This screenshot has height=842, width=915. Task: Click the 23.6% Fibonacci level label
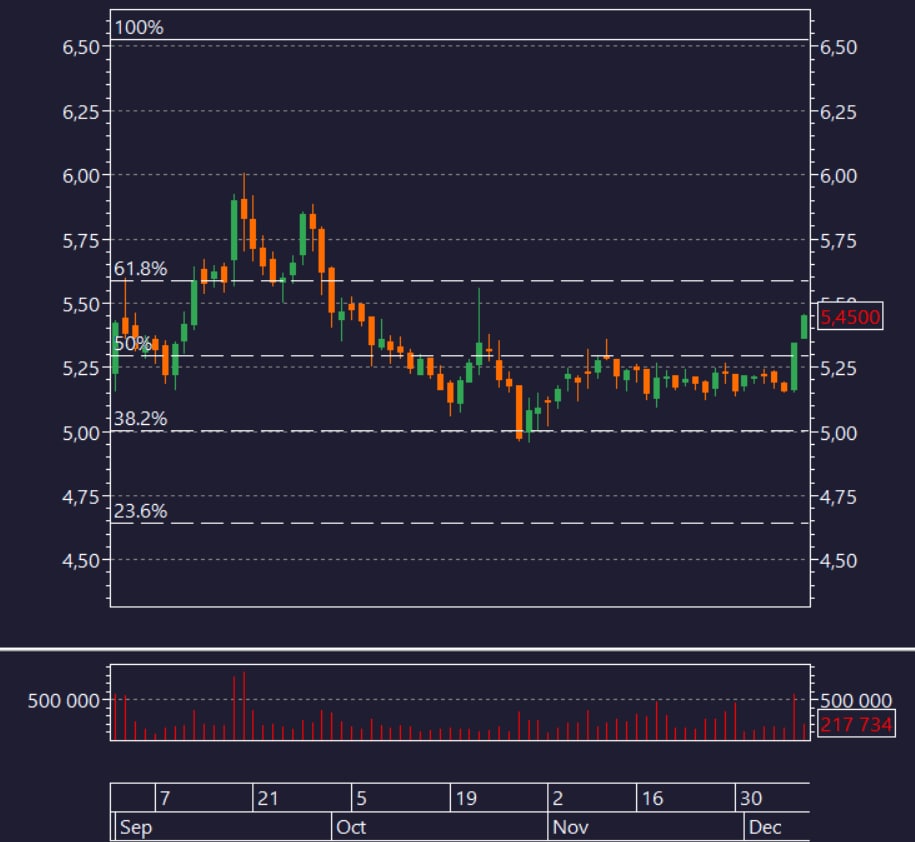click(x=140, y=511)
